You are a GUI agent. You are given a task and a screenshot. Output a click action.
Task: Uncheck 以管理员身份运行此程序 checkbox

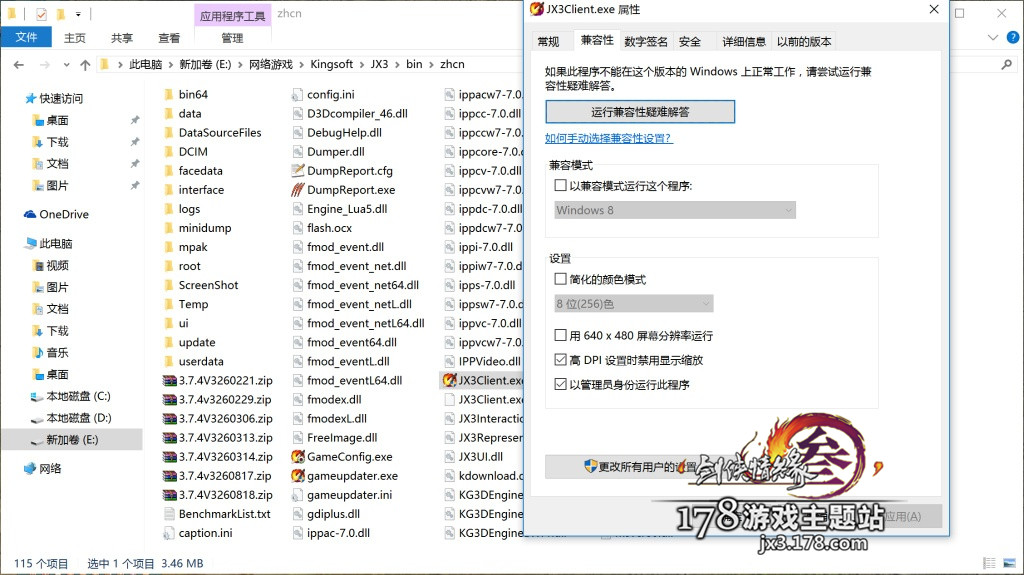pyautogui.click(x=560, y=384)
